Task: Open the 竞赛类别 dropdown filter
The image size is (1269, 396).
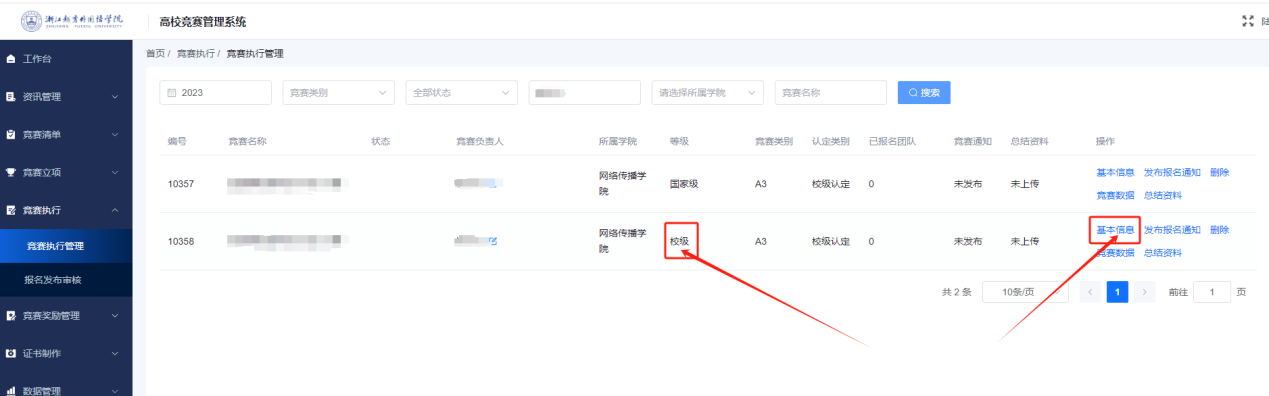Action: 338,92
